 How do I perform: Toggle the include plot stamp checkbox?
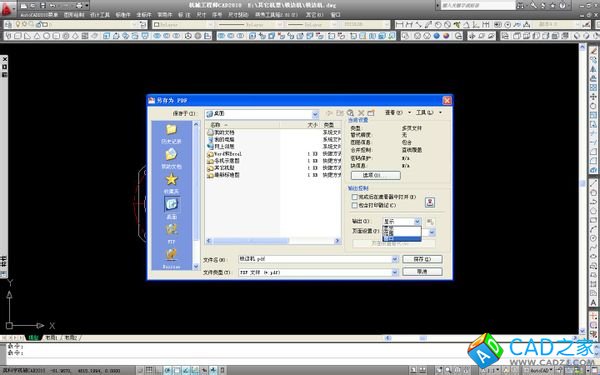coord(355,205)
